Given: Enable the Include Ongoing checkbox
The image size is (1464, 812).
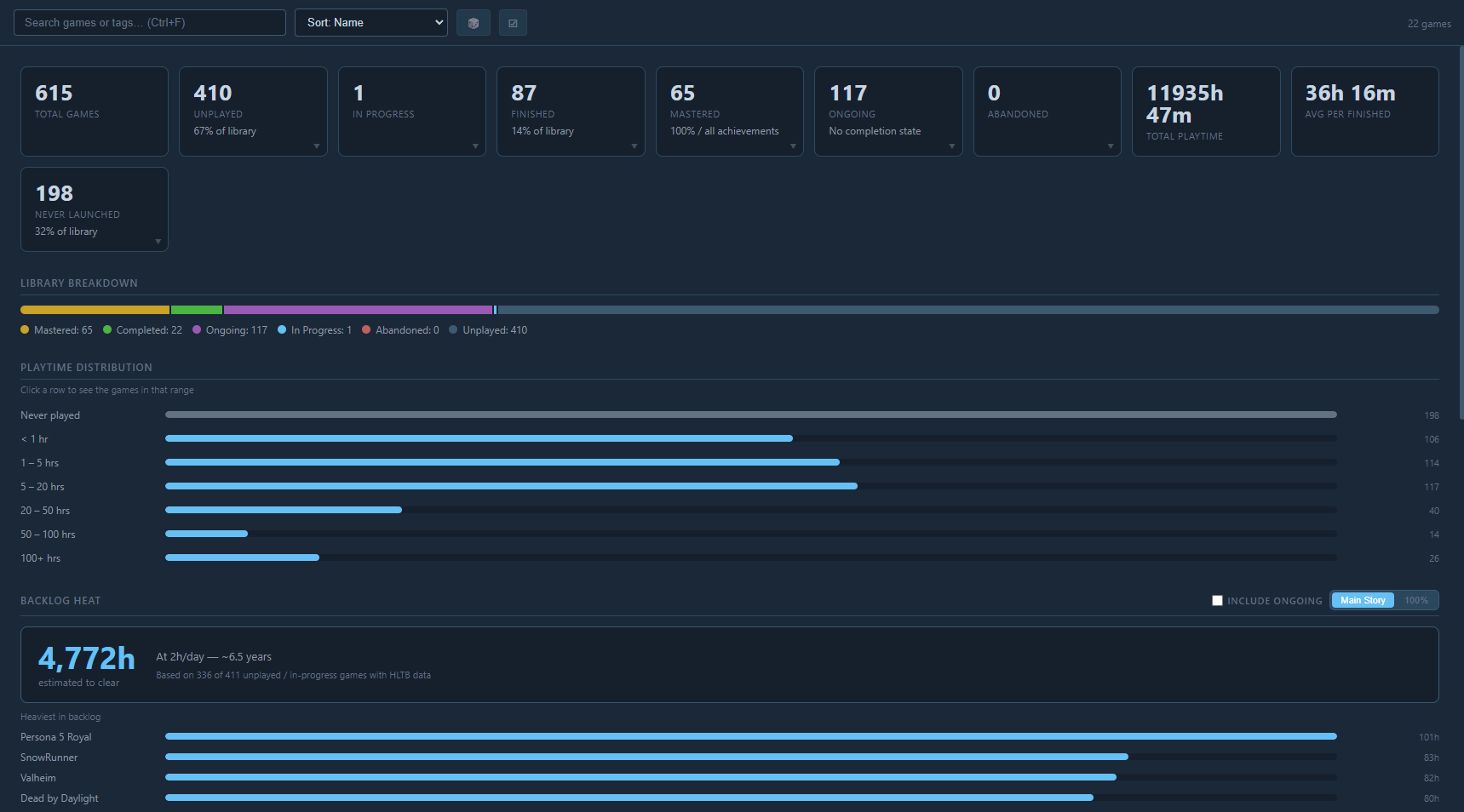Looking at the screenshot, I should pyautogui.click(x=1217, y=601).
